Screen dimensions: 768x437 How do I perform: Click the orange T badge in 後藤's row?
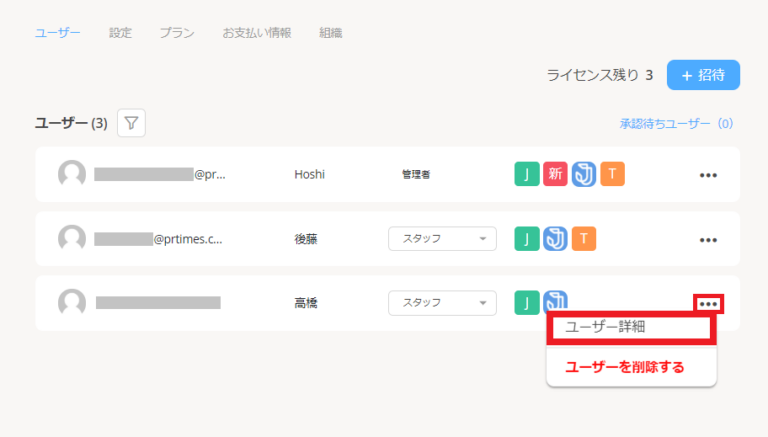(x=584, y=239)
